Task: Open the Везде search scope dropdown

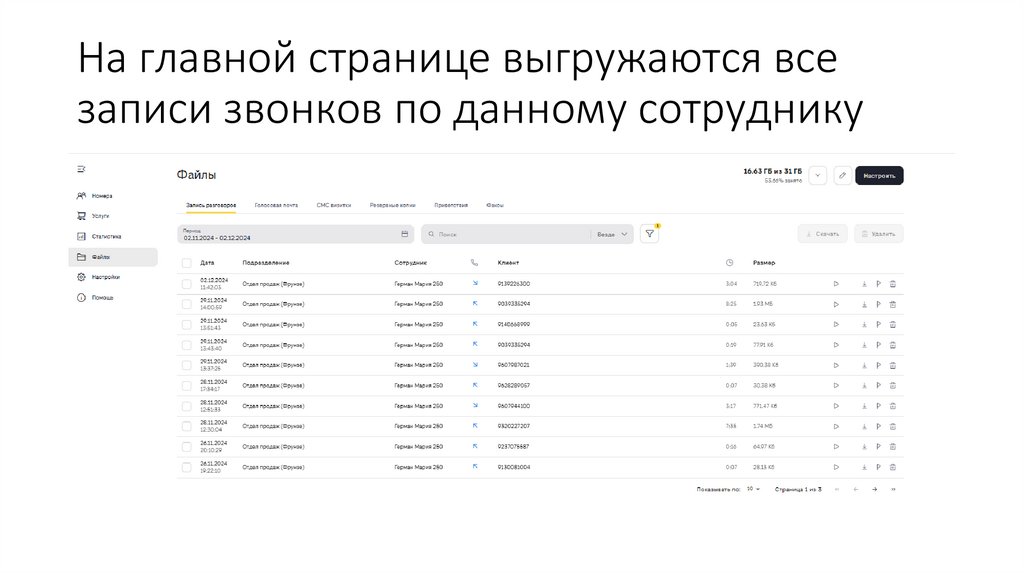Action: tap(613, 234)
